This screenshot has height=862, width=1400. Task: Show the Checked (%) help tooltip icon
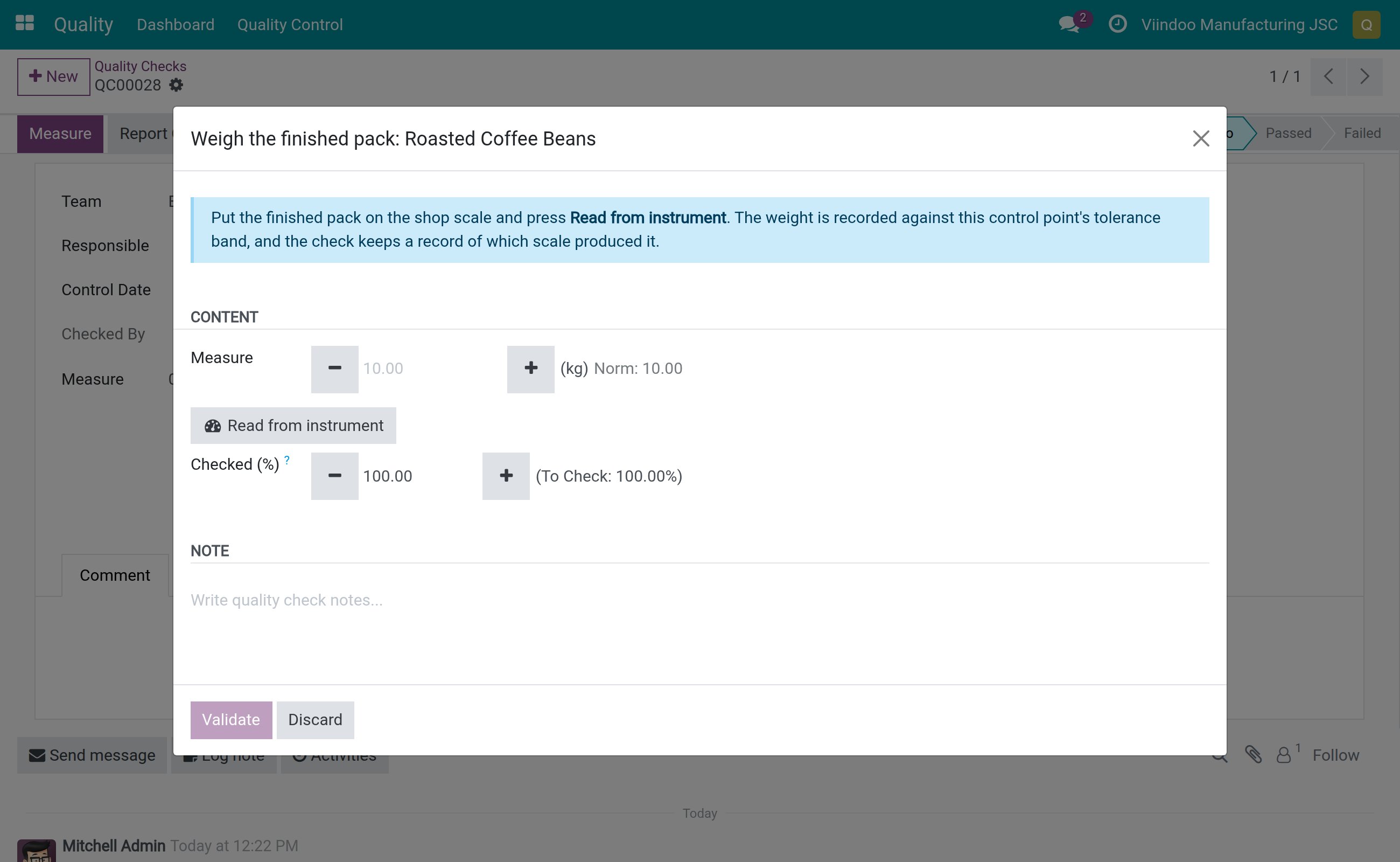(286, 460)
